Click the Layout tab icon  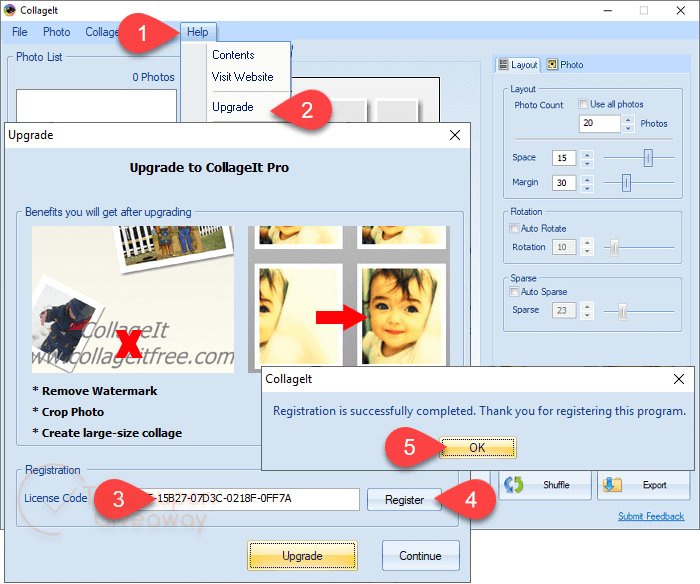coord(503,64)
